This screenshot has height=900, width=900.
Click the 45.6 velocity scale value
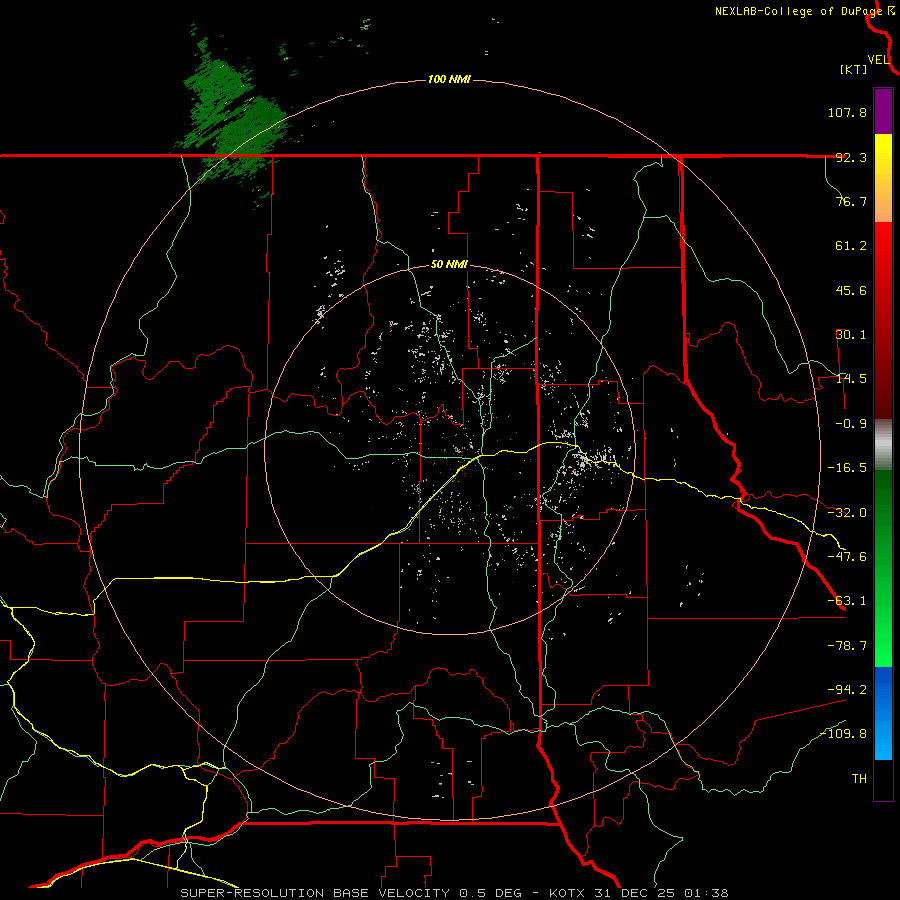(851, 290)
